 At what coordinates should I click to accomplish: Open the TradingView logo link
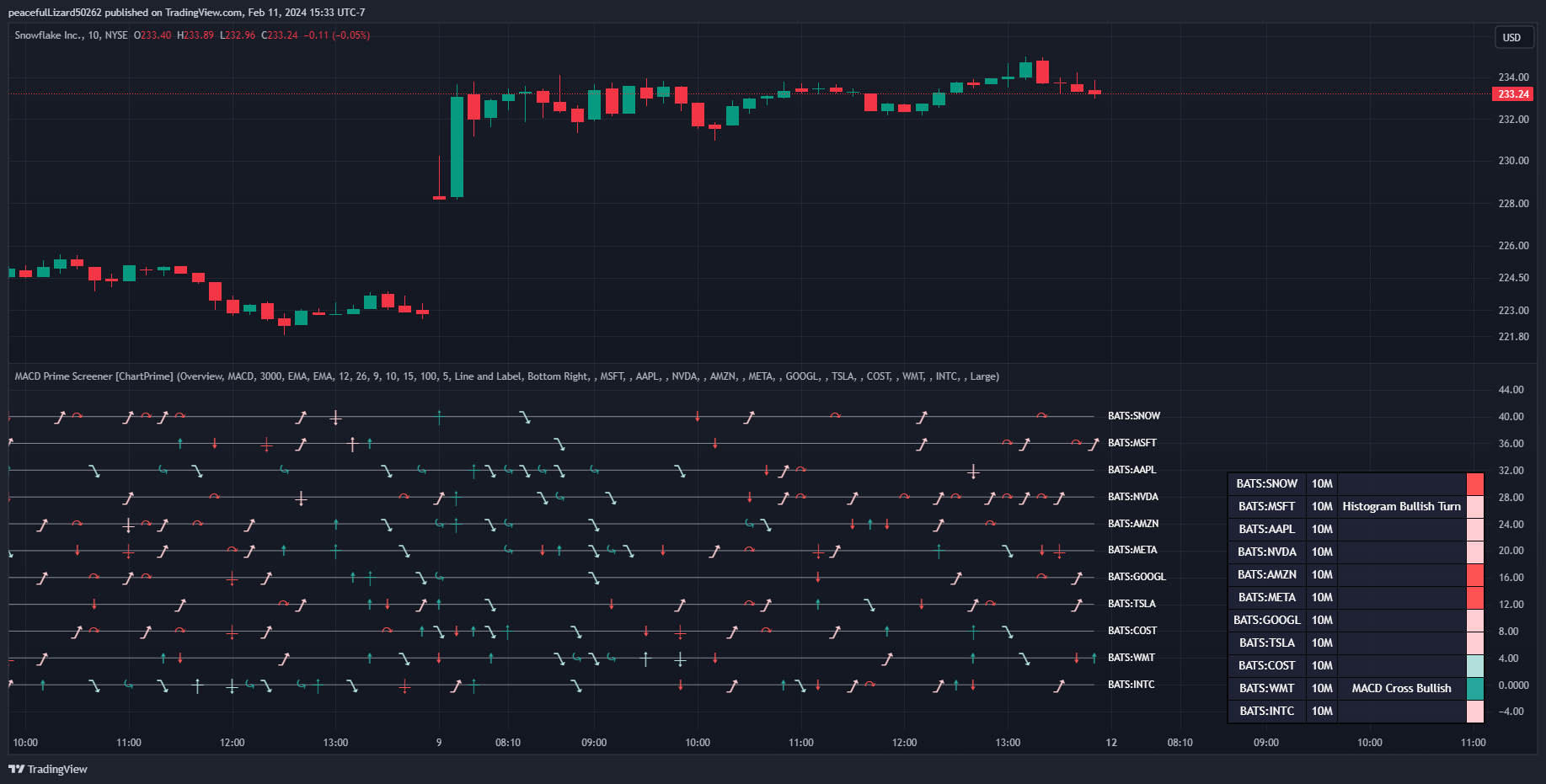point(48,769)
